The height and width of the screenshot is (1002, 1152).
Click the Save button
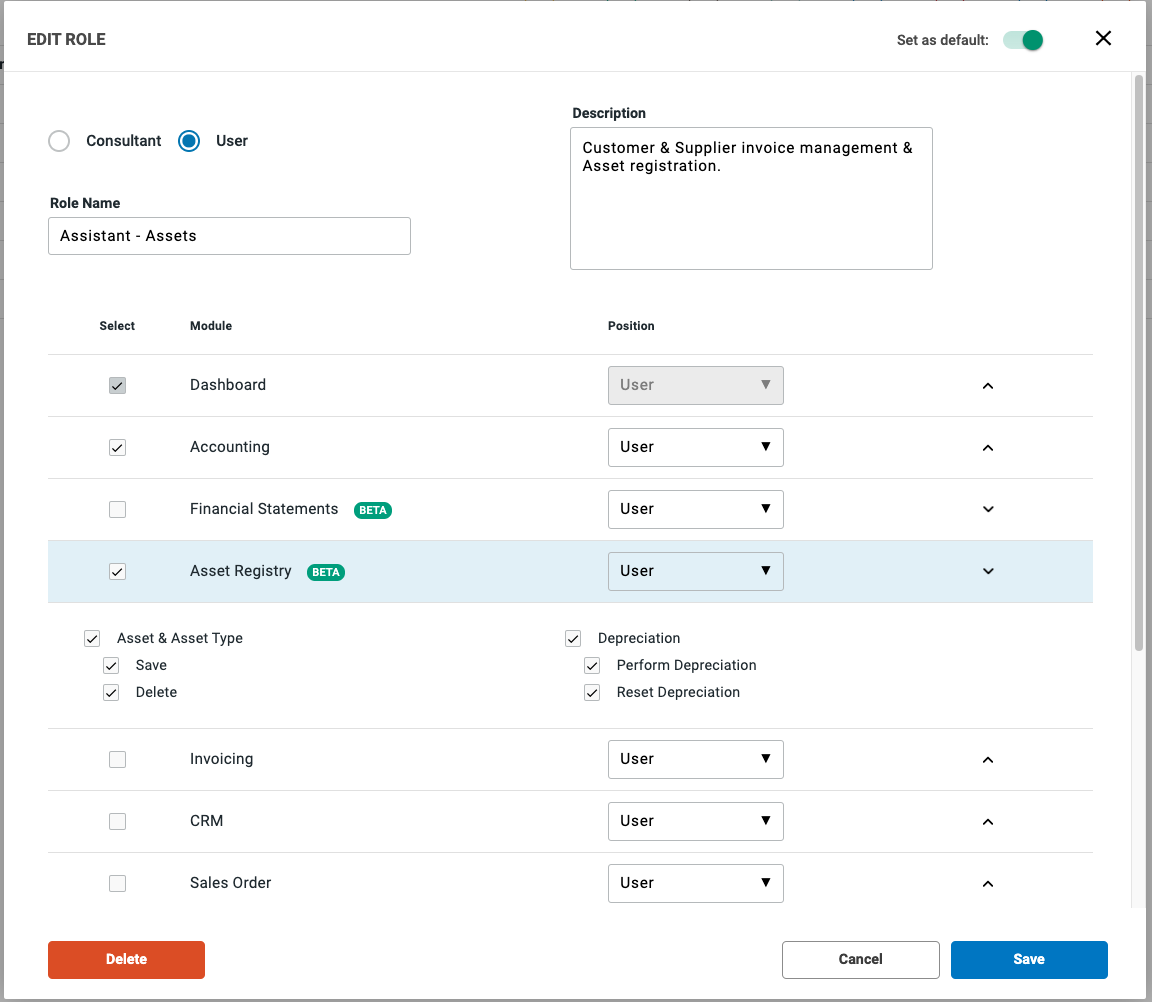[x=1029, y=959]
